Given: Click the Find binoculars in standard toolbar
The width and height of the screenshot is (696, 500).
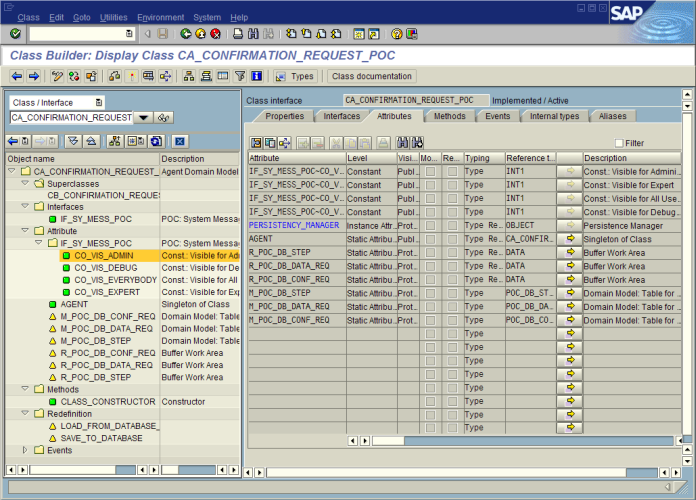Looking at the screenshot, I should pyautogui.click(x=253, y=34).
